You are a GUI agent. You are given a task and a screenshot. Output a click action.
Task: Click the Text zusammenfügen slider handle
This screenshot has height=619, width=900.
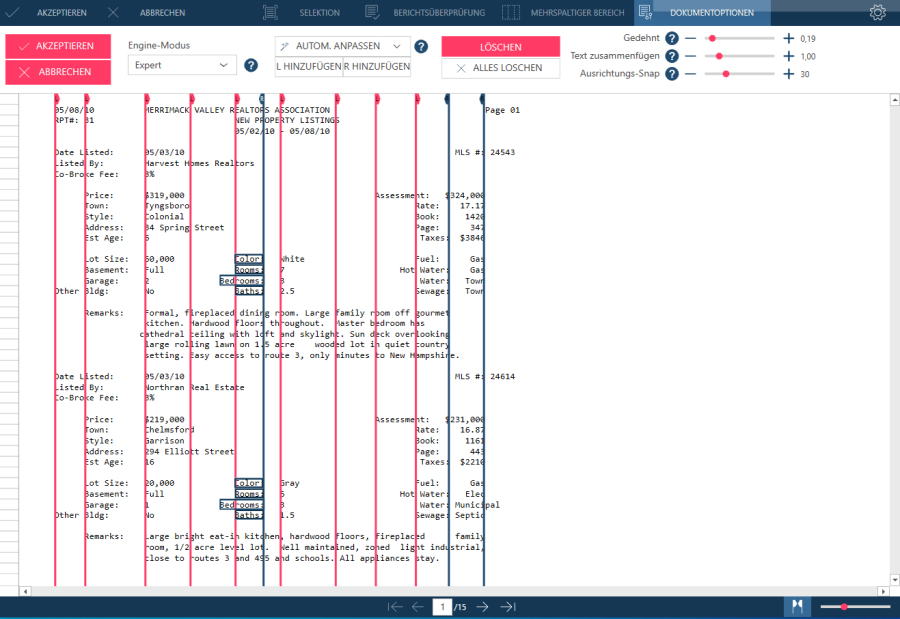click(719, 56)
